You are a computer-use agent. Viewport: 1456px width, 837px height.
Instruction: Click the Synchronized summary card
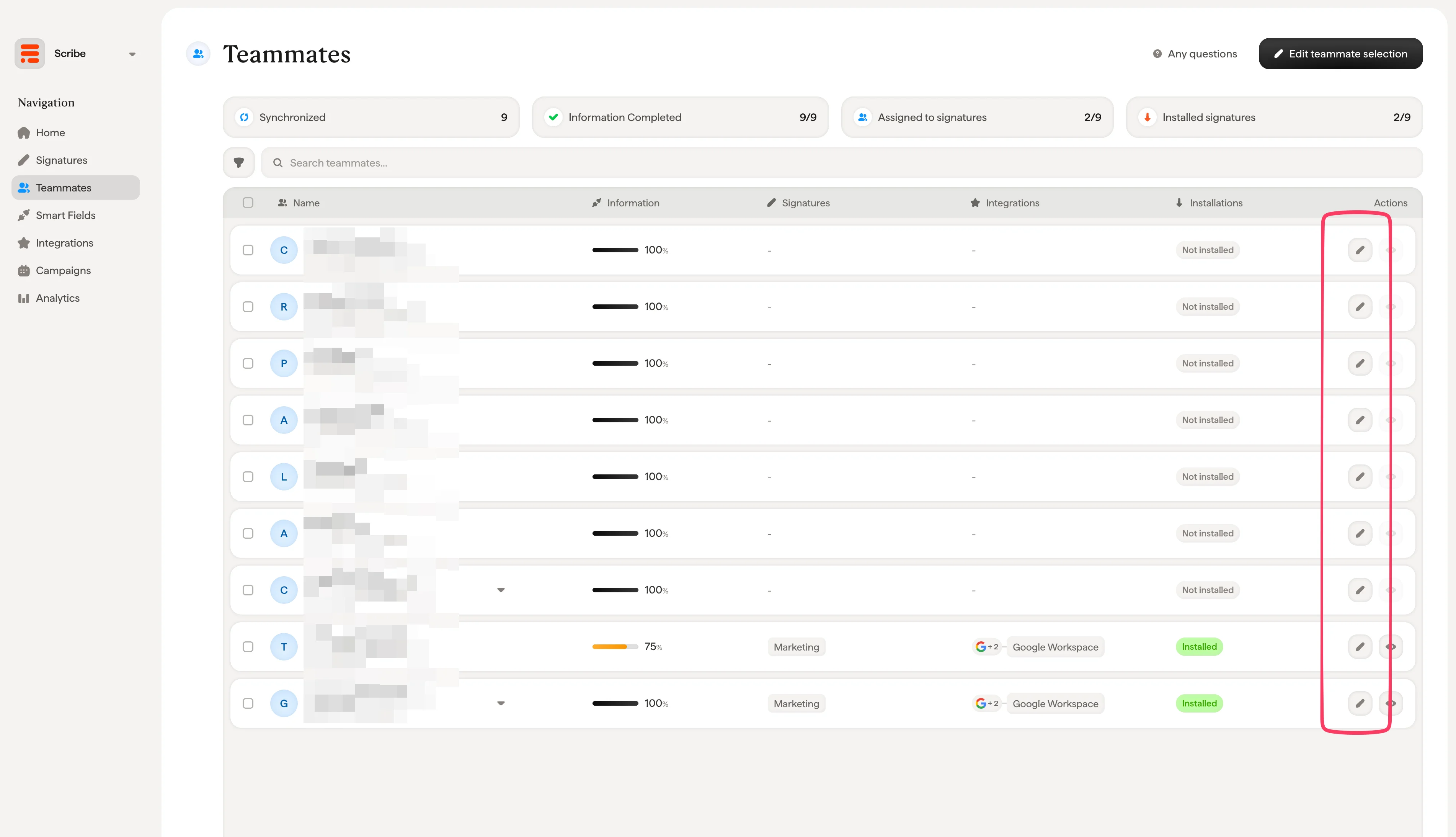371,117
